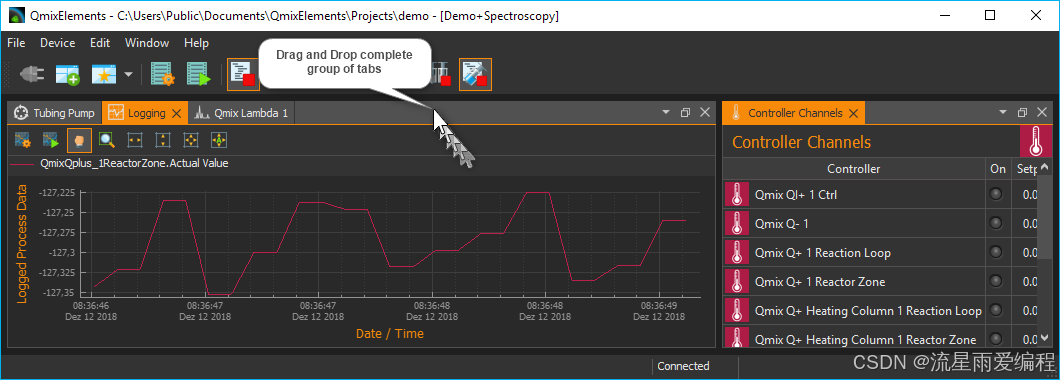Screen dimensions: 1060x380
Task: Click the plug connect-to-device icon
Action: (x=31, y=74)
